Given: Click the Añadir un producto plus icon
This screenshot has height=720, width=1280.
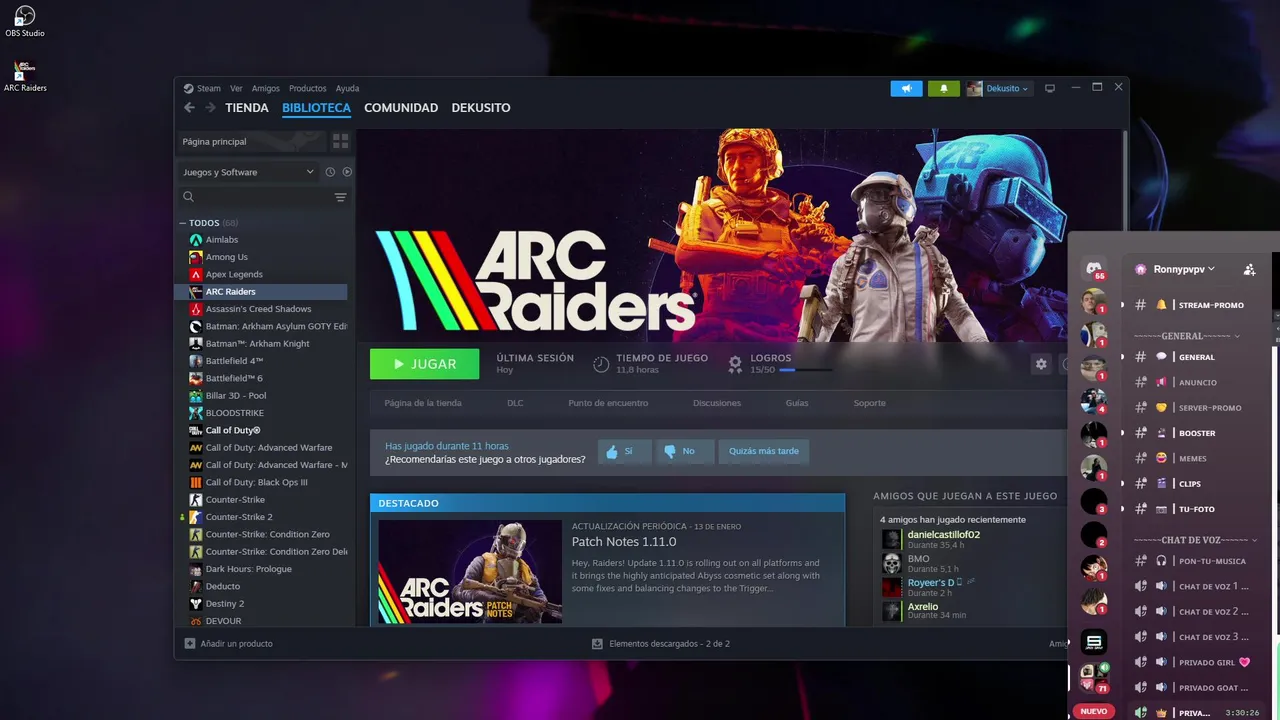Looking at the screenshot, I should pos(190,643).
